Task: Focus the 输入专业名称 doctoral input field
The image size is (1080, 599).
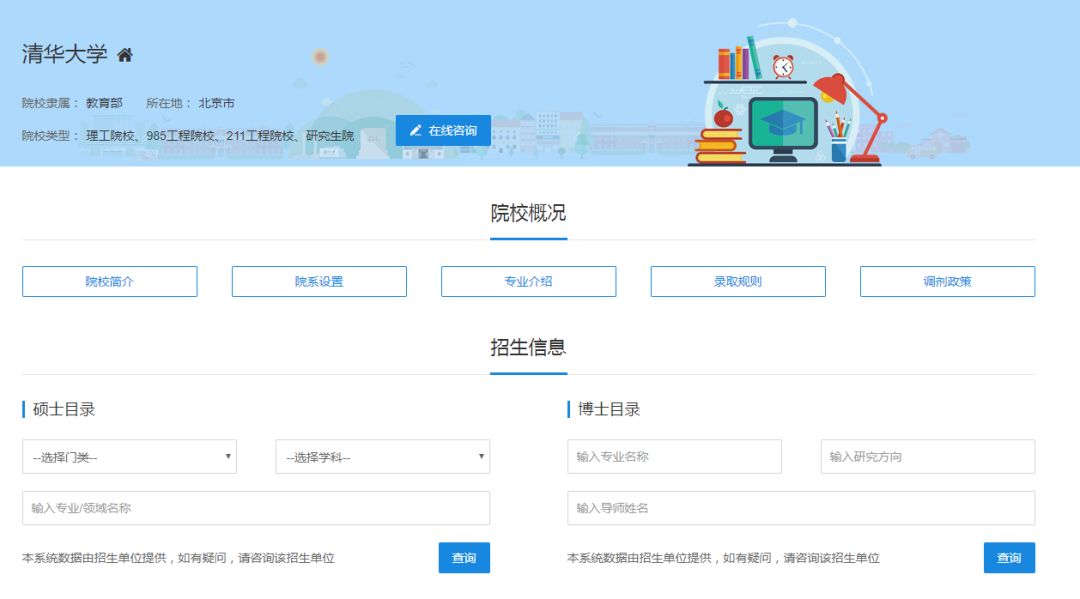Action: (x=674, y=456)
